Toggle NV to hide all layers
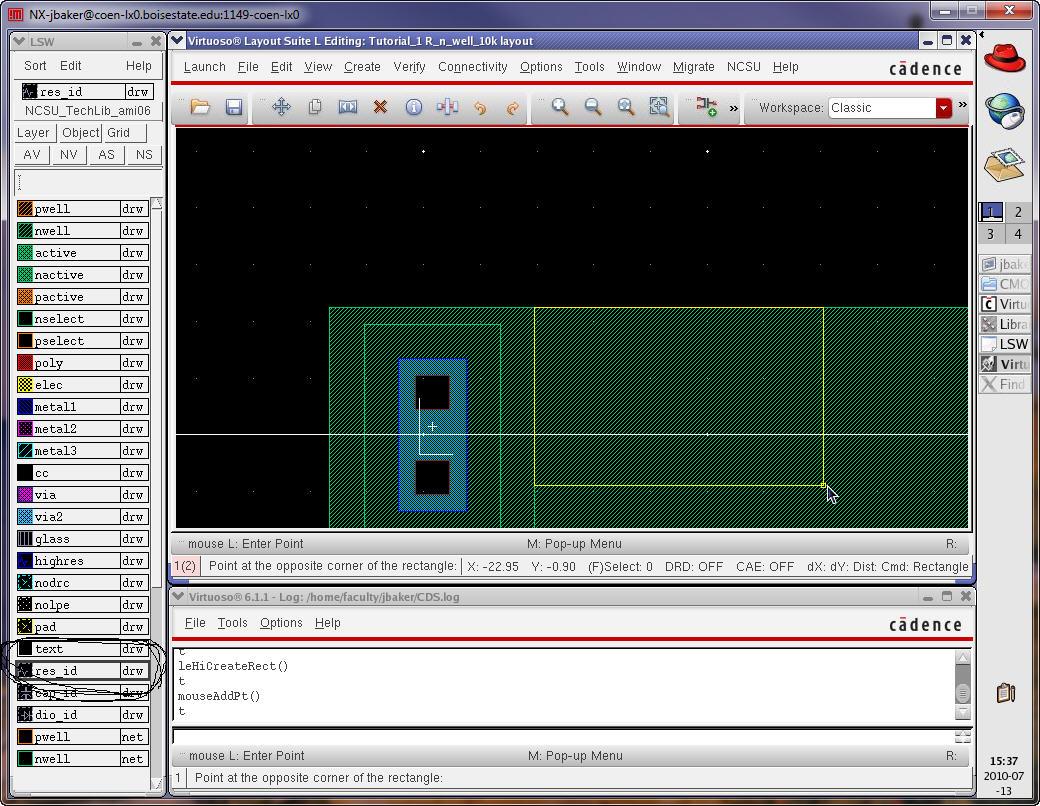 point(68,155)
